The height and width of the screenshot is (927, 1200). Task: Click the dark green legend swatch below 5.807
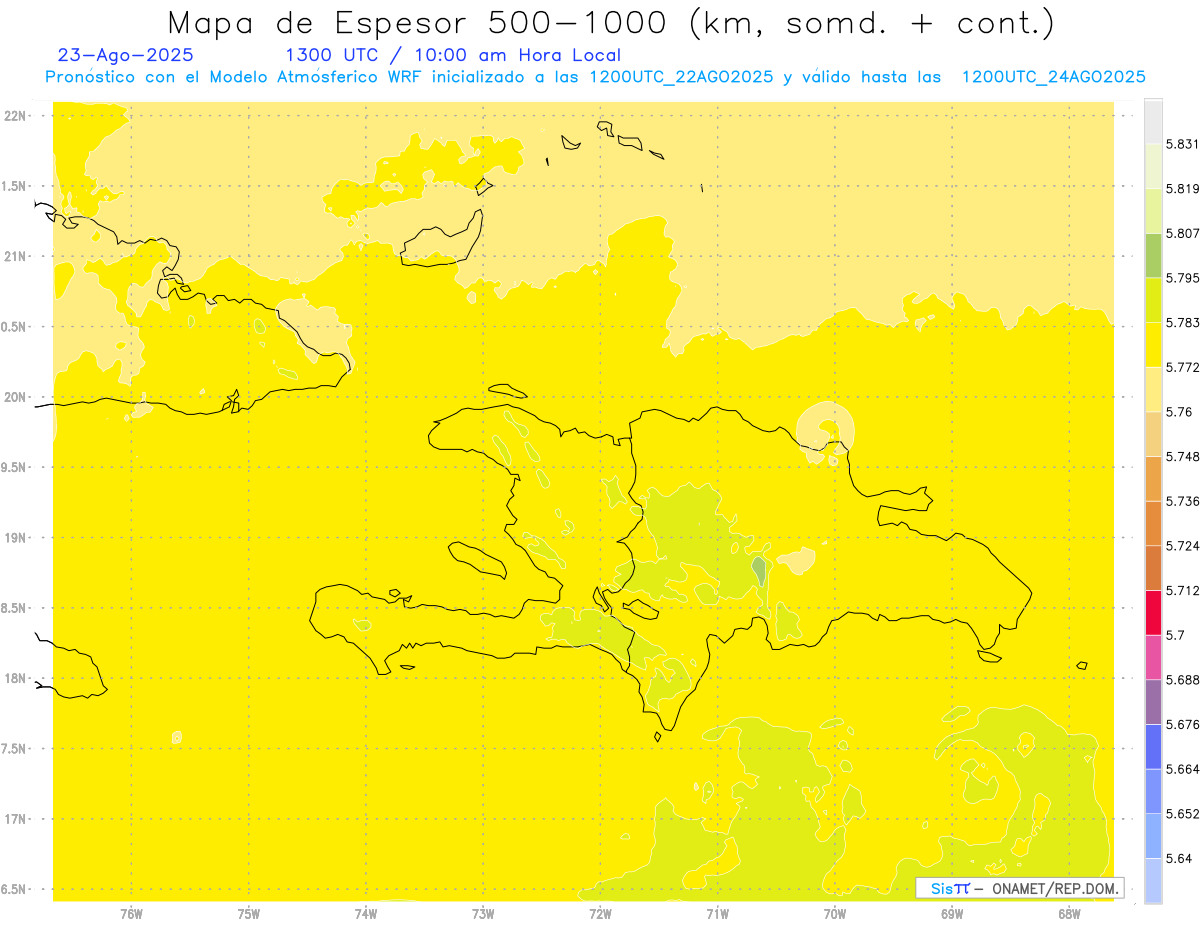pos(1153,255)
